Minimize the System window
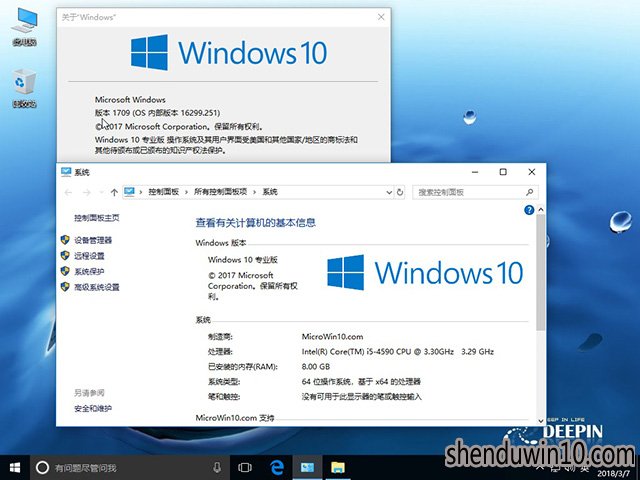The height and width of the screenshot is (480, 640). point(475,172)
